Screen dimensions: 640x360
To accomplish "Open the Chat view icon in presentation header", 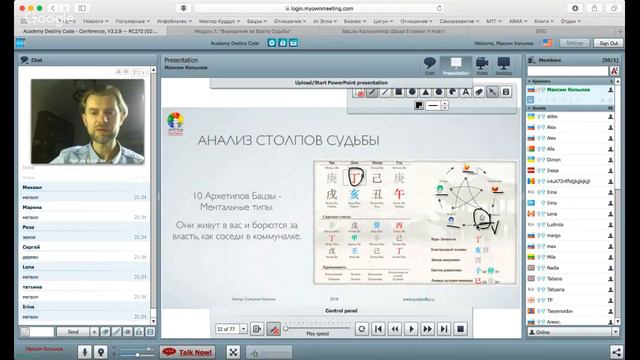I will tap(430, 66).
